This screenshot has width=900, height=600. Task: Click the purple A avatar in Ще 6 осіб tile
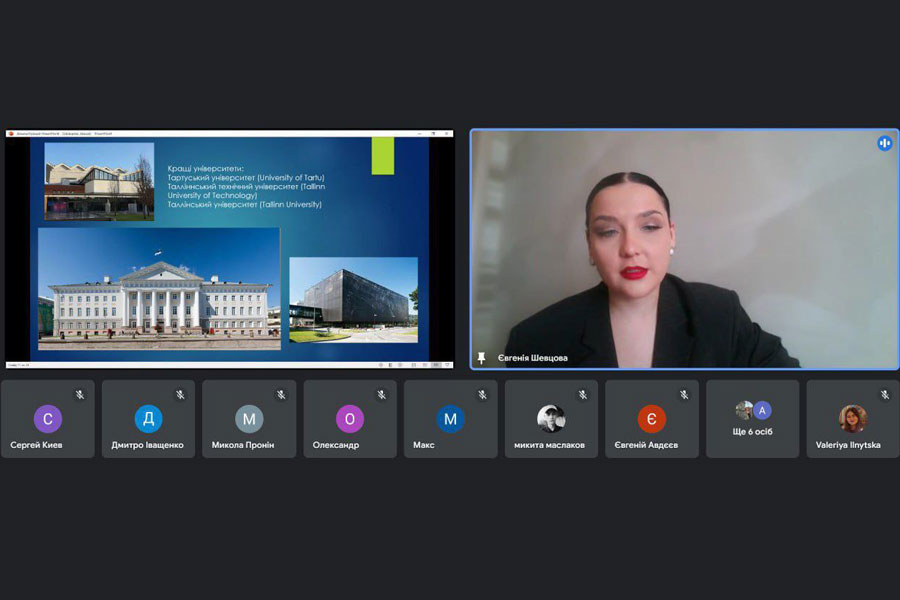[762, 411]
